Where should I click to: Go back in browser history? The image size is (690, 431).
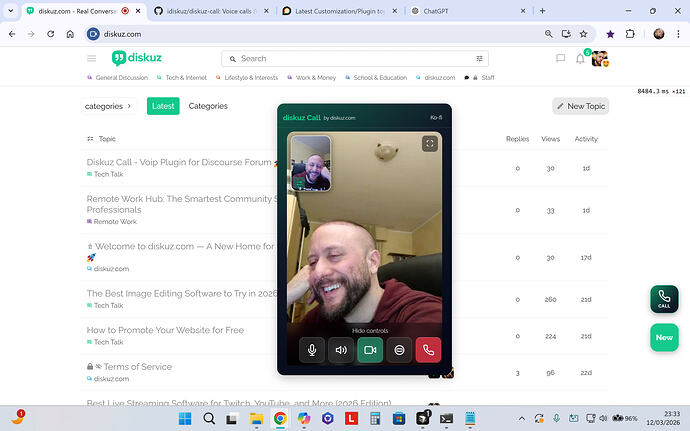coord(12,34)
